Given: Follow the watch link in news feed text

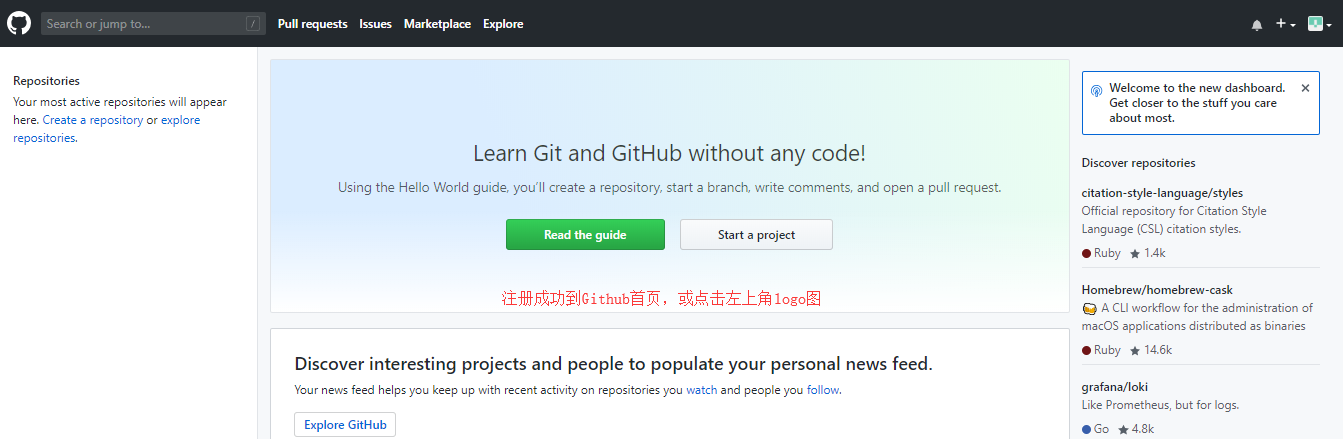Looking at the screenshot, I should click(701, 390).
